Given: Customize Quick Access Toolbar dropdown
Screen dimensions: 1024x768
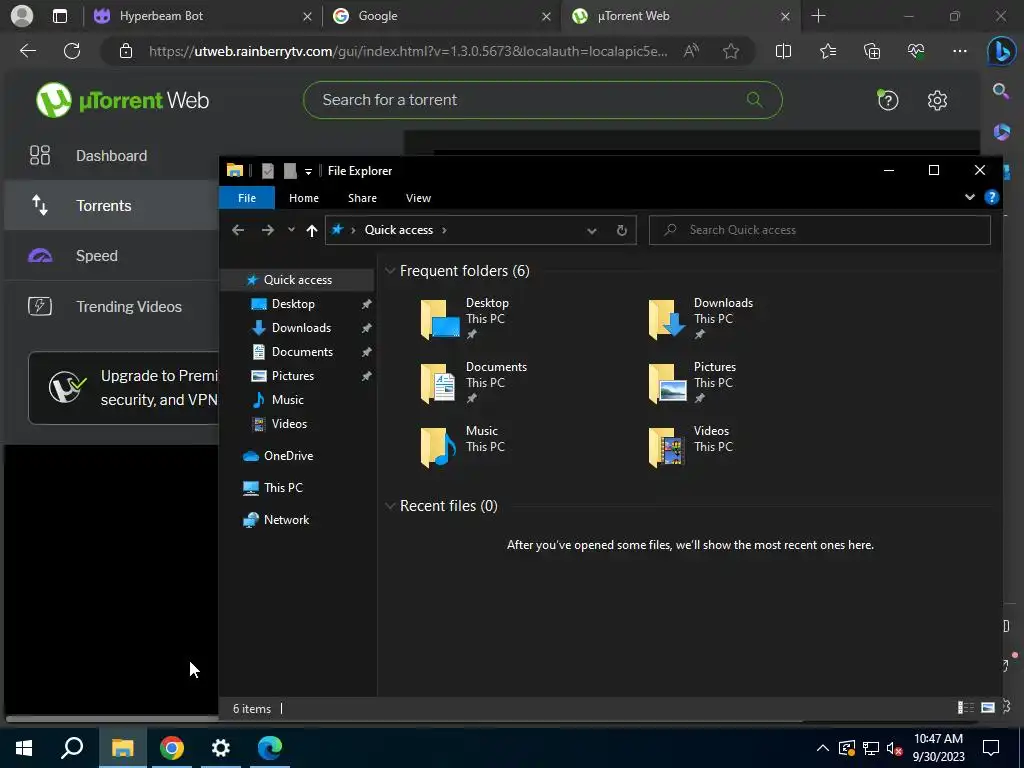Looking at the screenshot, I should (308, 171).
